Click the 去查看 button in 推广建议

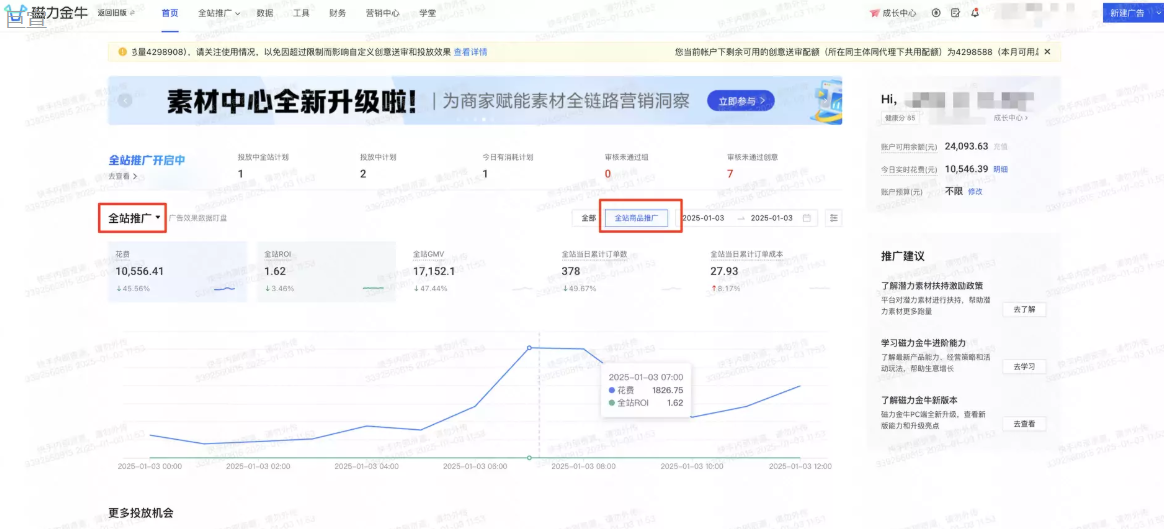1024,424
